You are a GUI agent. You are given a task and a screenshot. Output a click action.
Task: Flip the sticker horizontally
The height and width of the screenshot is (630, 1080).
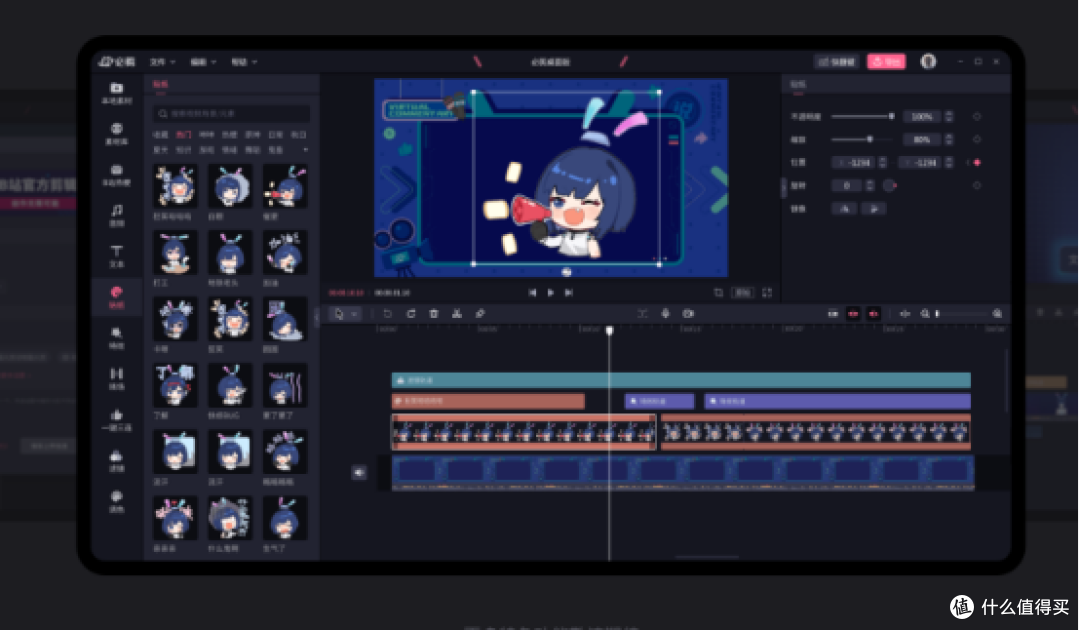[x=845, y=209]
